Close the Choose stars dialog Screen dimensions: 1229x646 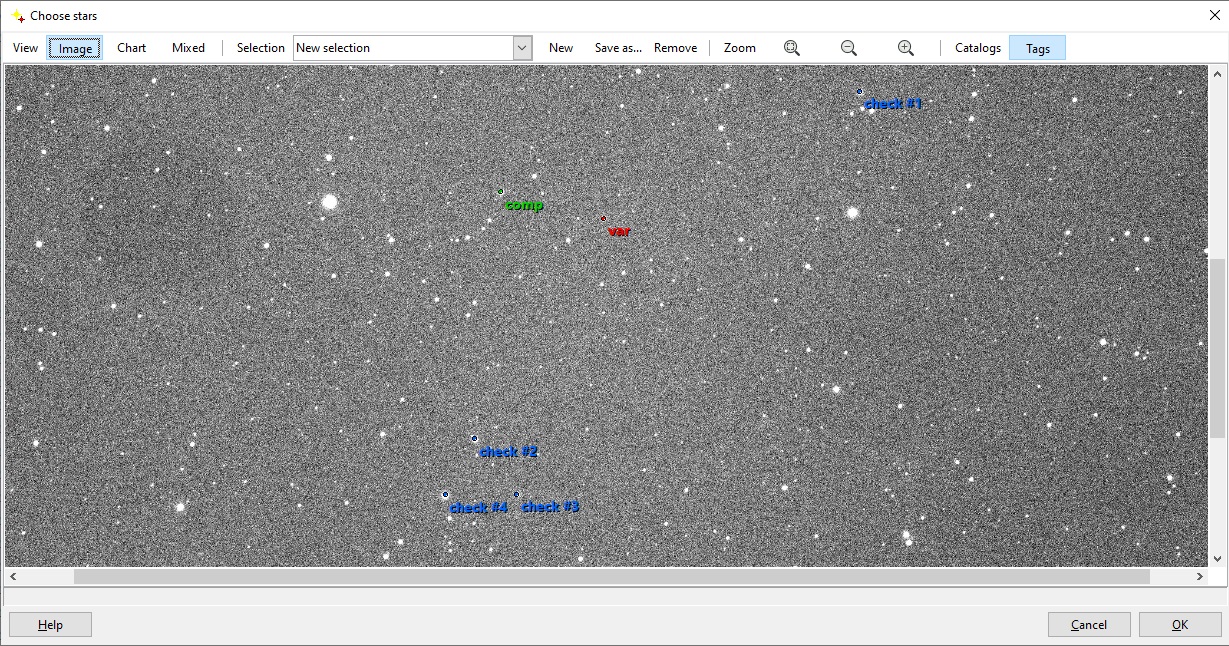pos(1215,15)
